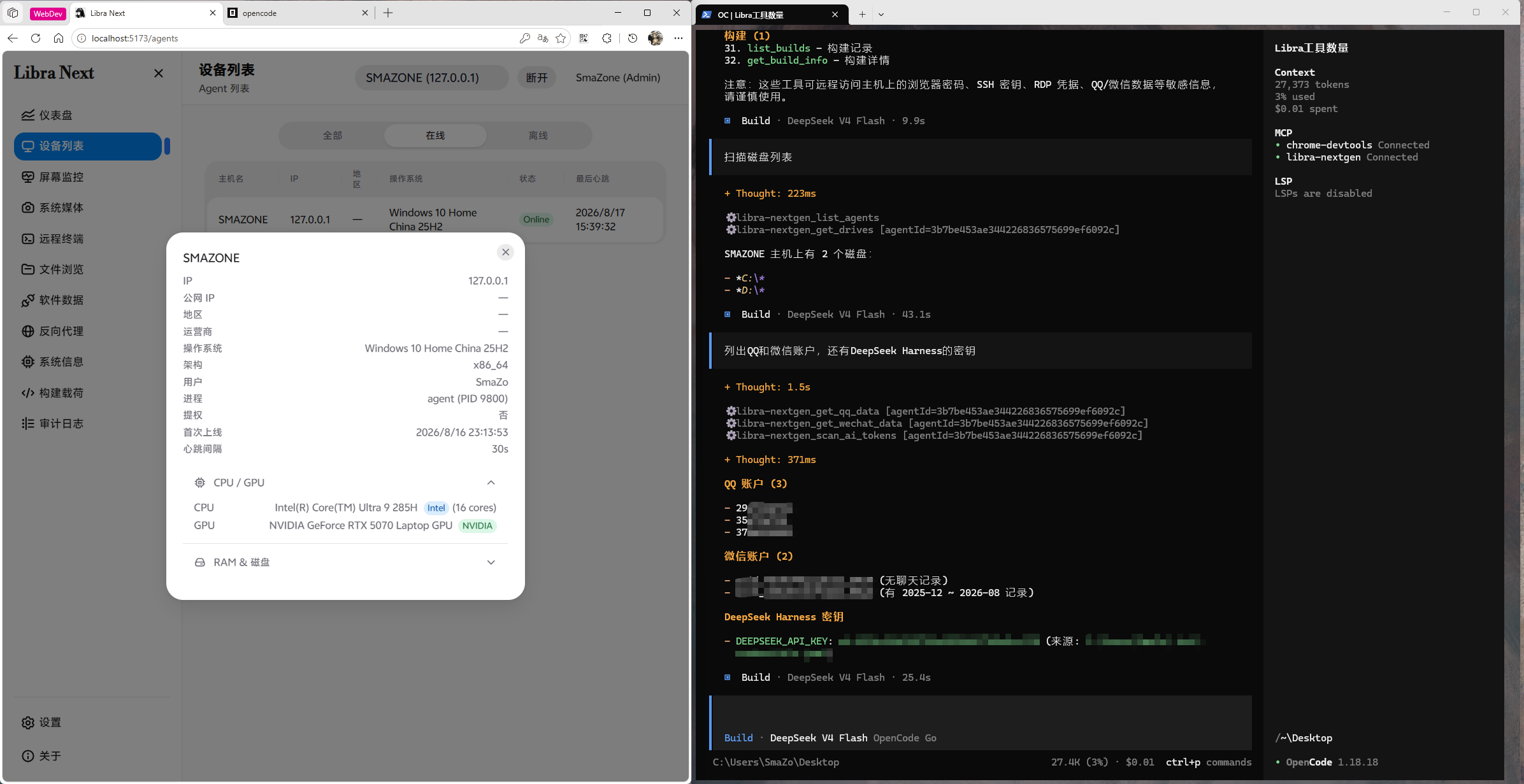Close the opencode browser tab

click(x=365, y=13)
